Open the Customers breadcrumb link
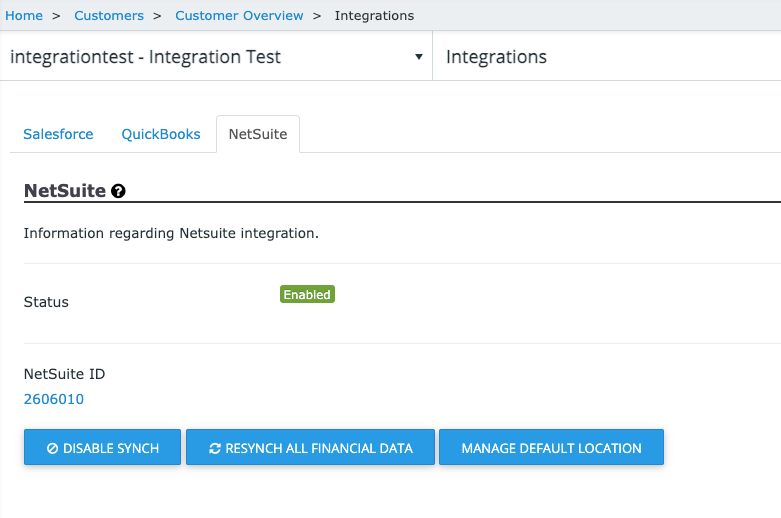This screenshot has height=518, width=781. (109, 15)
